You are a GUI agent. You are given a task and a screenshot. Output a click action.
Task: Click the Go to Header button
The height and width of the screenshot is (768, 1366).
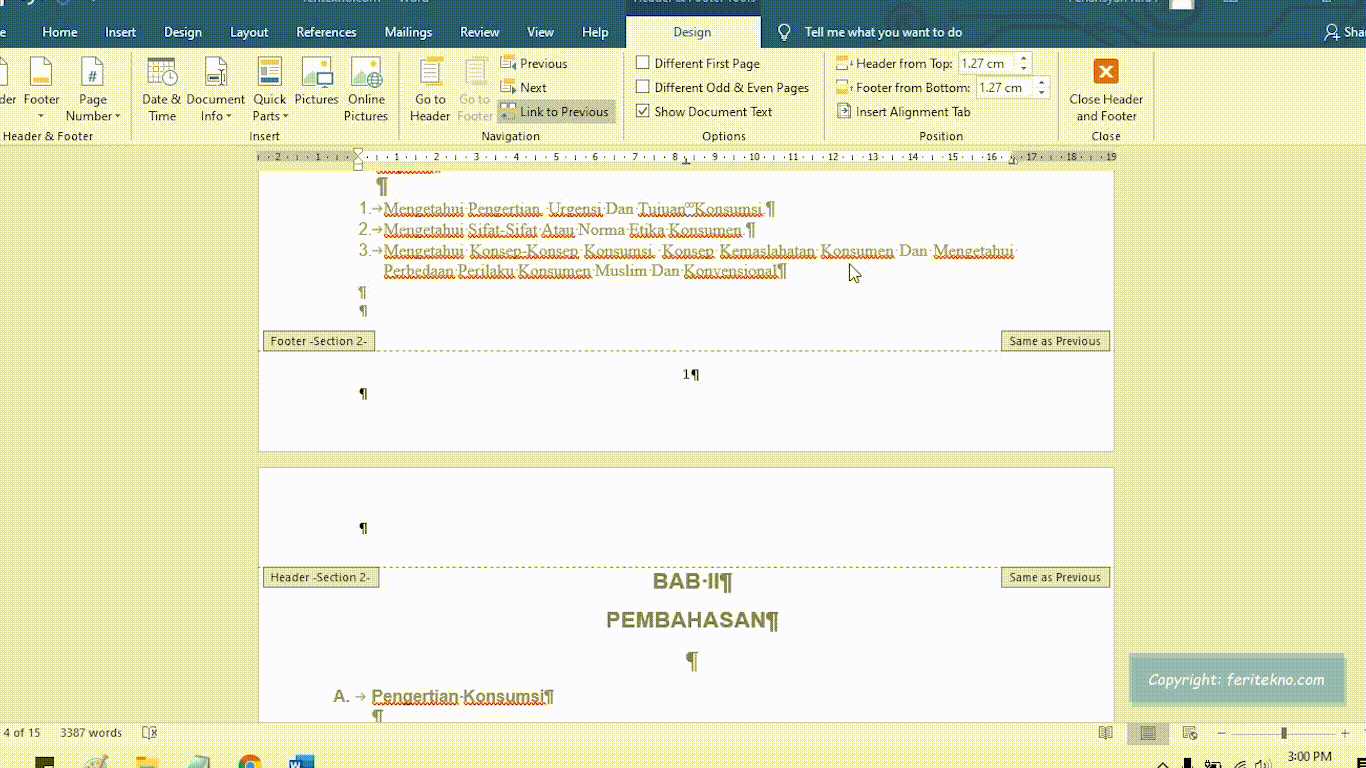click(x=430, y=89)
